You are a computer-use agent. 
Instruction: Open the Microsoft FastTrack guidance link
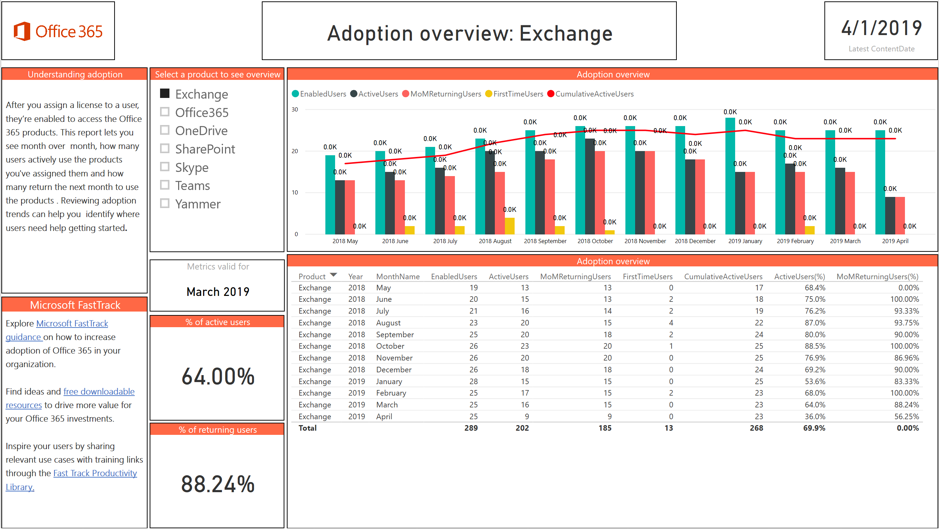point(72,324)
